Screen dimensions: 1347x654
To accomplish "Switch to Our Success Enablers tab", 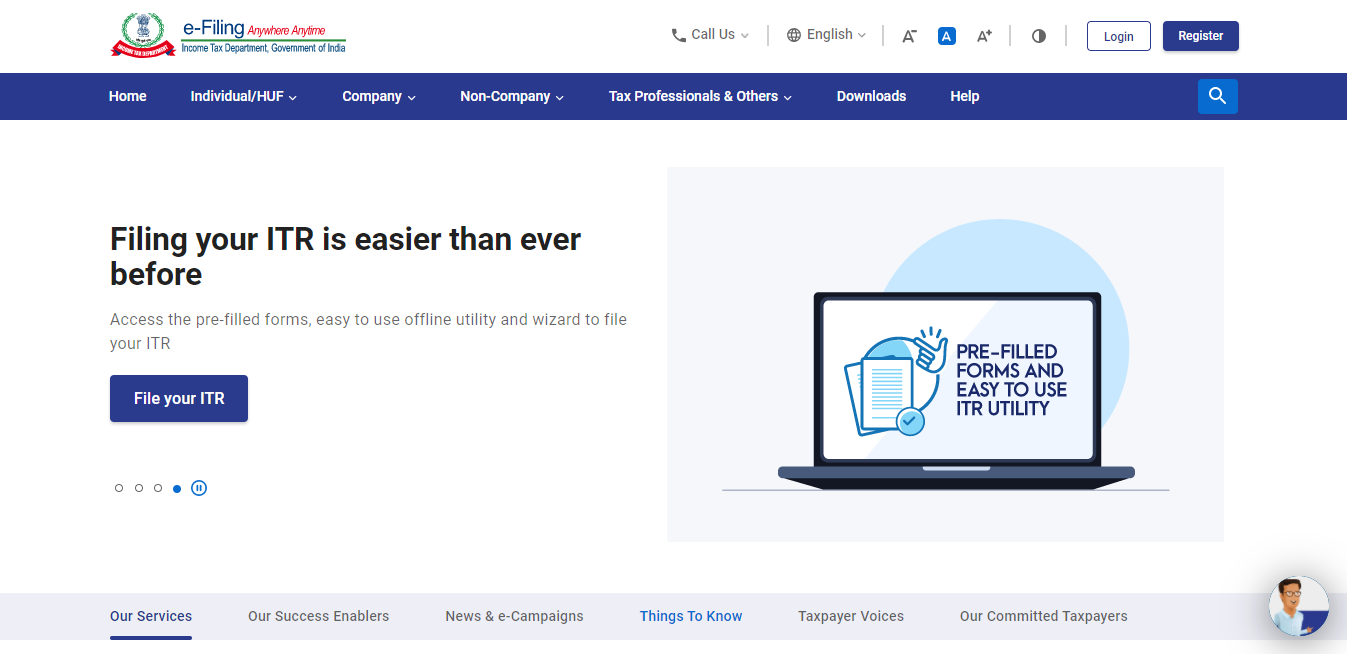I will [x=319, y=616].
